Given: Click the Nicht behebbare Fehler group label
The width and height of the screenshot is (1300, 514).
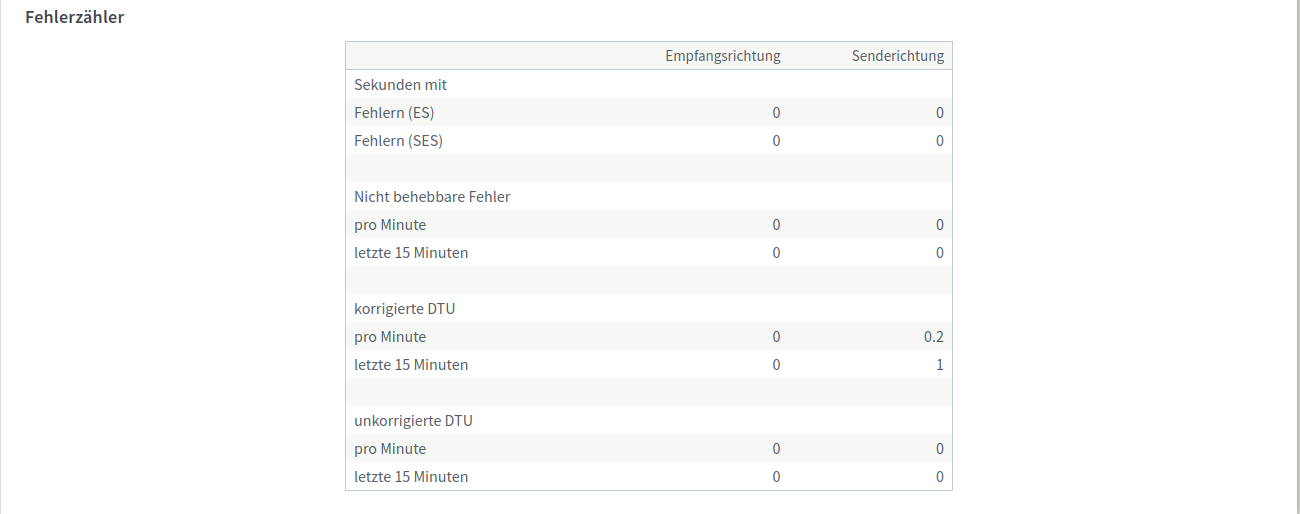Looking at the screenshot, I should tap(432, 197).
